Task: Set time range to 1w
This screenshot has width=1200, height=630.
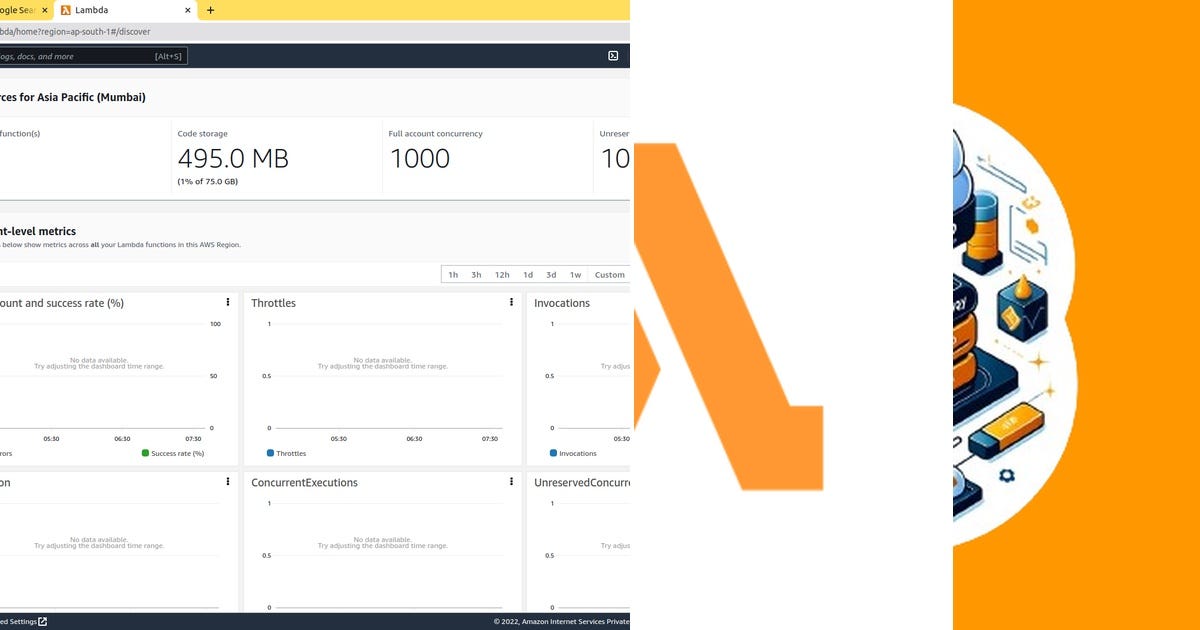Action: pos(575,275)
